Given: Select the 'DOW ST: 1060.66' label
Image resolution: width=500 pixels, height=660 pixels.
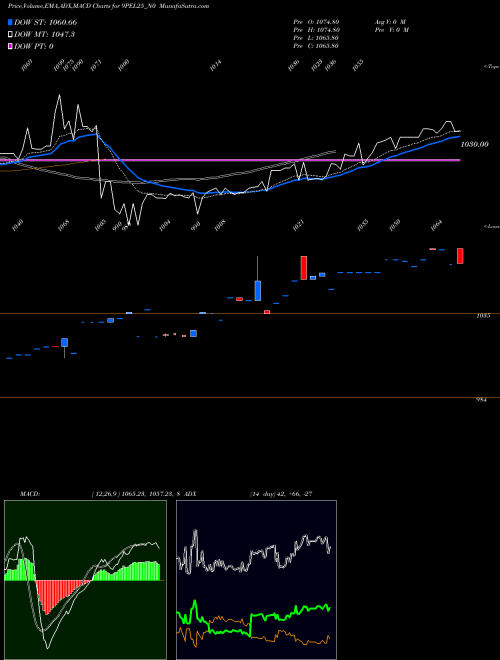Looking at the screenshot, I should click(x=45, y=22).
